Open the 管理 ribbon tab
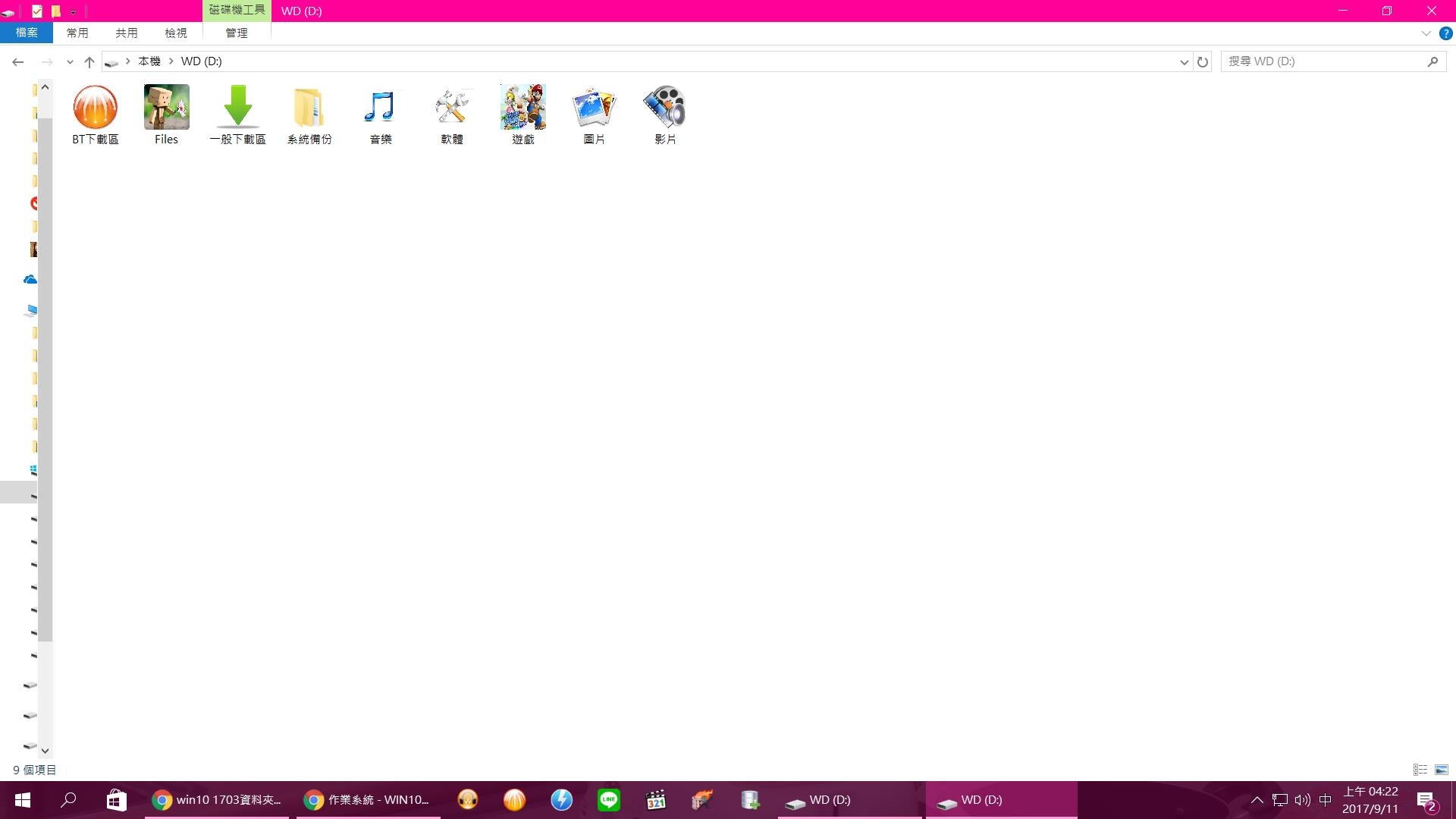Viewport: 1456px width, 819px height. coord(237,33)
